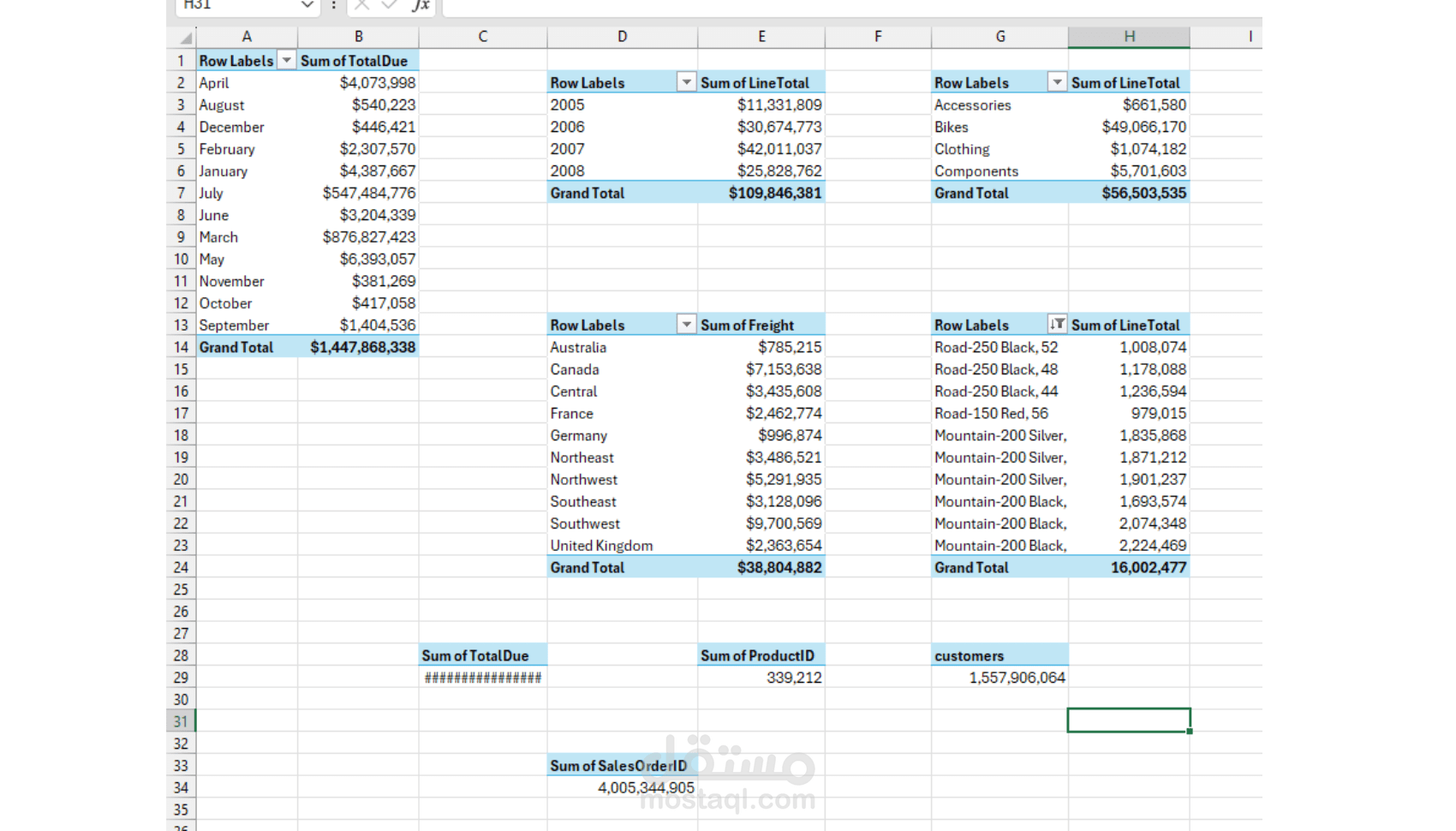
Task: Select the April cell
Action: click(247, 83)
